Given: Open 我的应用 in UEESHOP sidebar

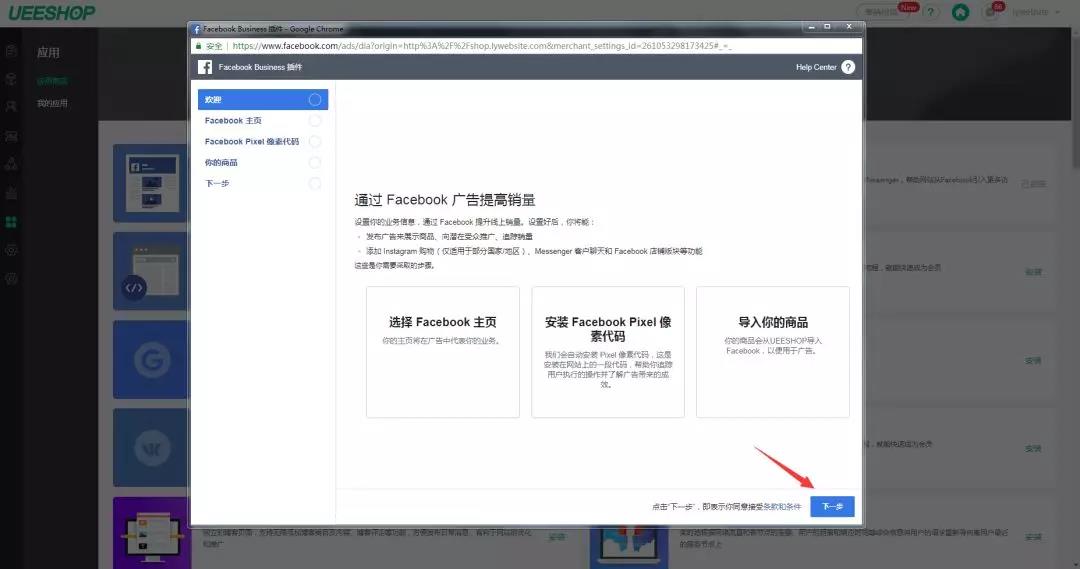Looking at the screenshot, I should tap(52, 103).
